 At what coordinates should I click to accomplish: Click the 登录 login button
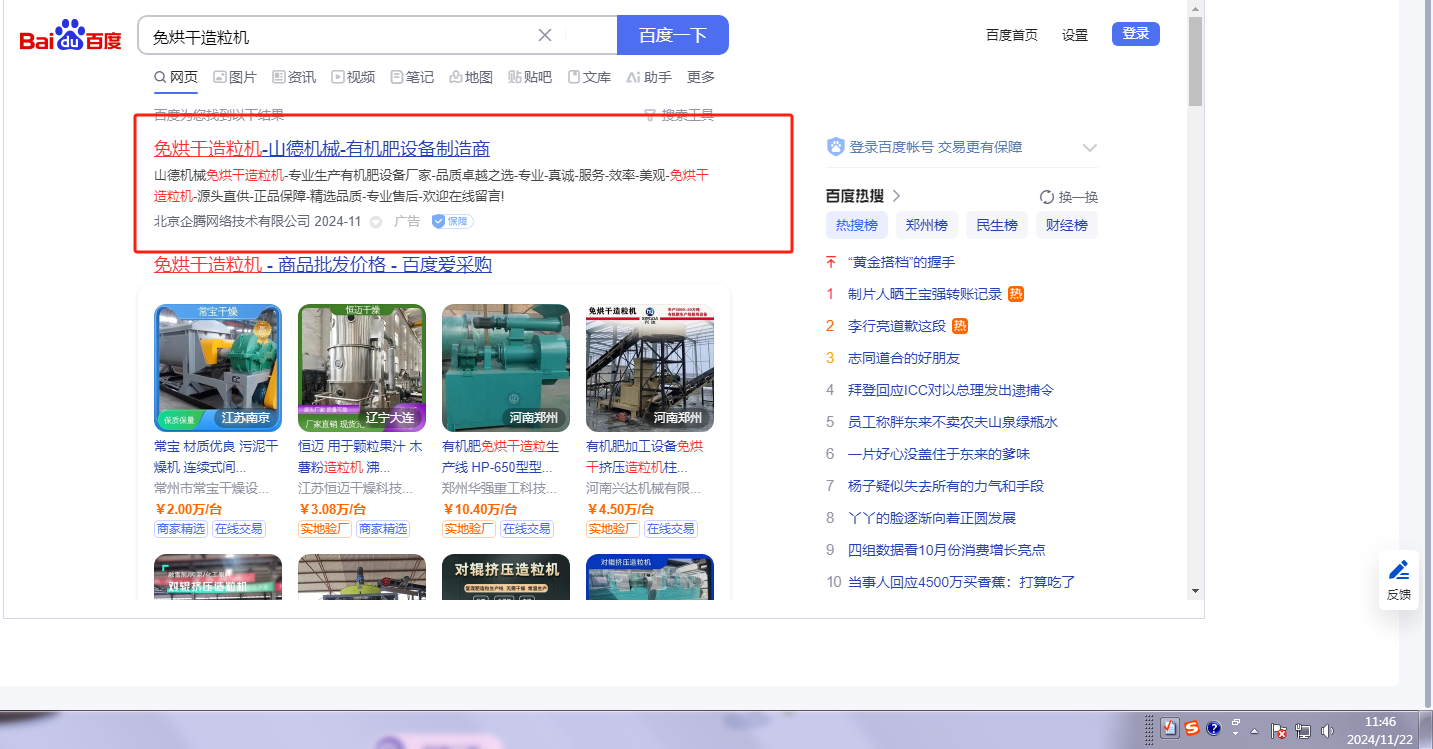(x=1135, y=34)
